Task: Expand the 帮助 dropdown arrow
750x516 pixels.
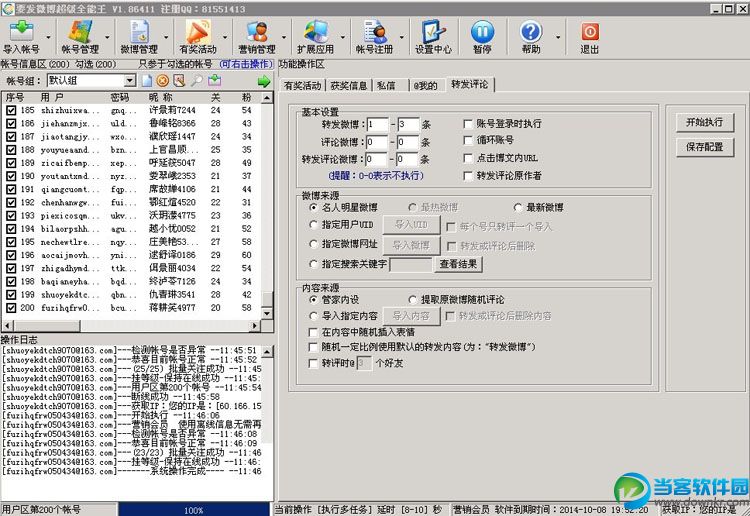Action: coord(558,37)
